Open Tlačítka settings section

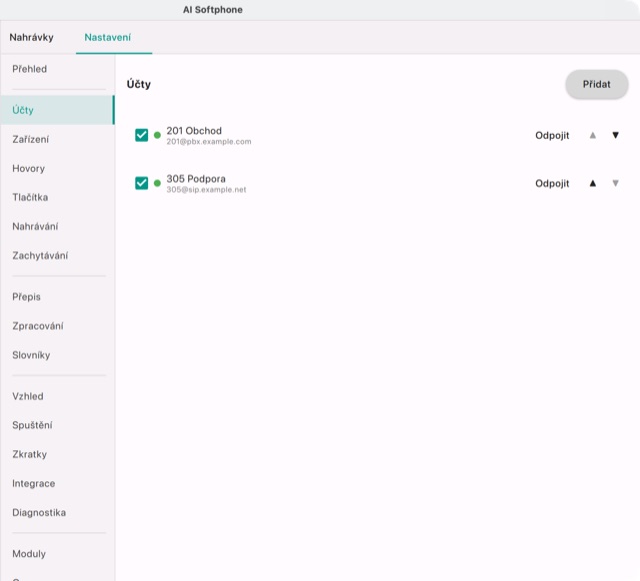[x=57, y=198]
